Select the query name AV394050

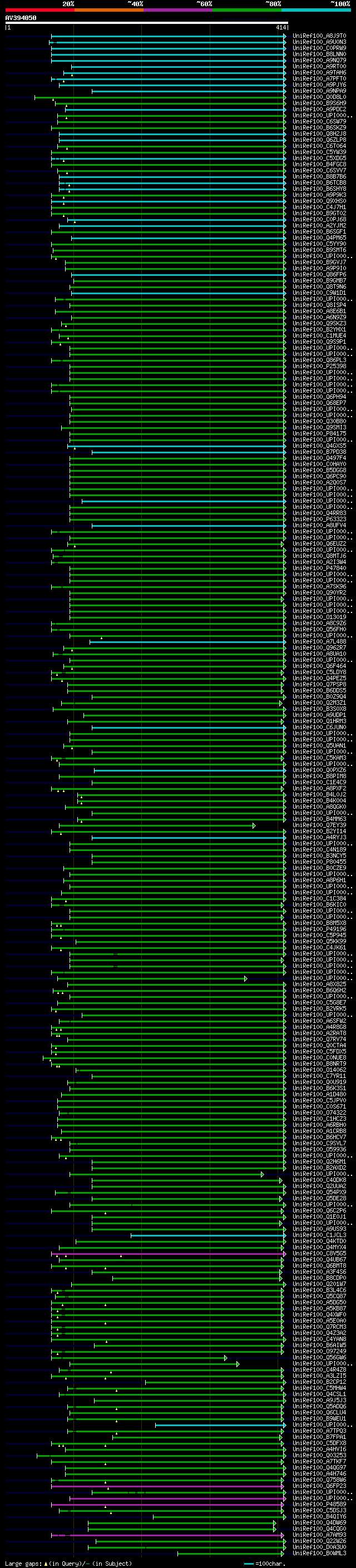click(x=21, y=18)
